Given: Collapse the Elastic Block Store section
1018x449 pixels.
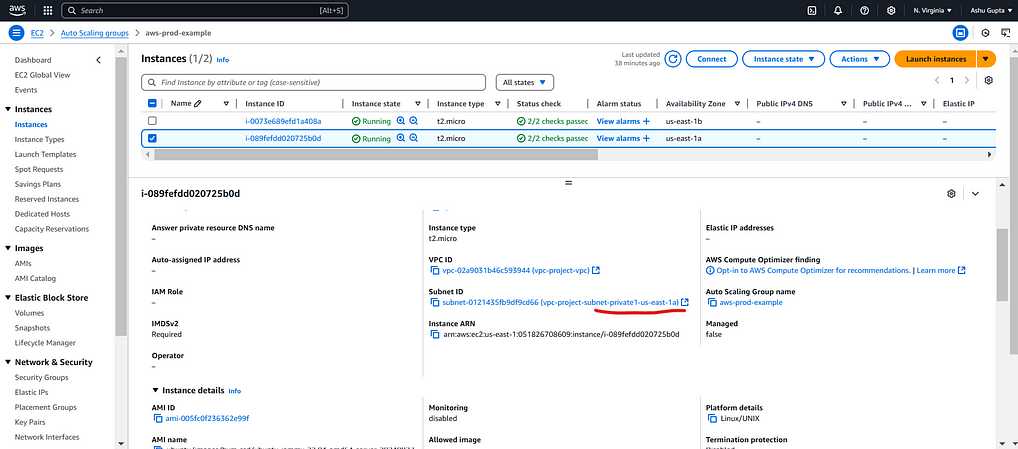Looking at the screenshot, I should tap(8, 298).
